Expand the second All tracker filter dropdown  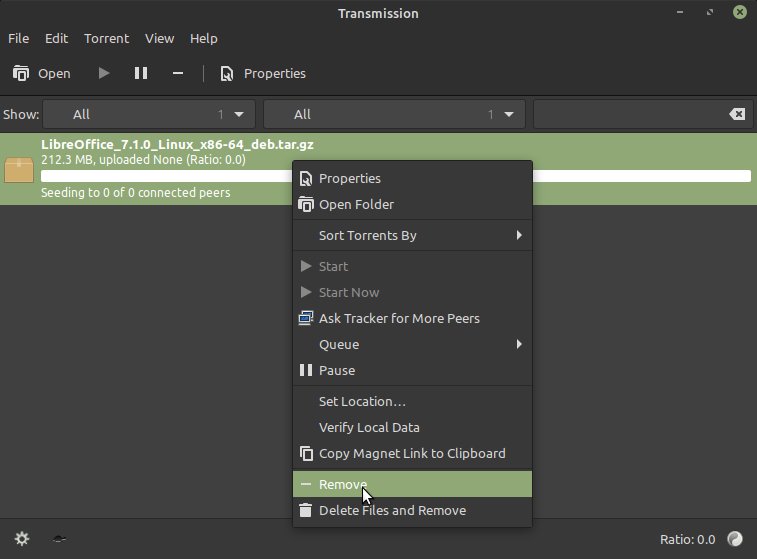394,114
